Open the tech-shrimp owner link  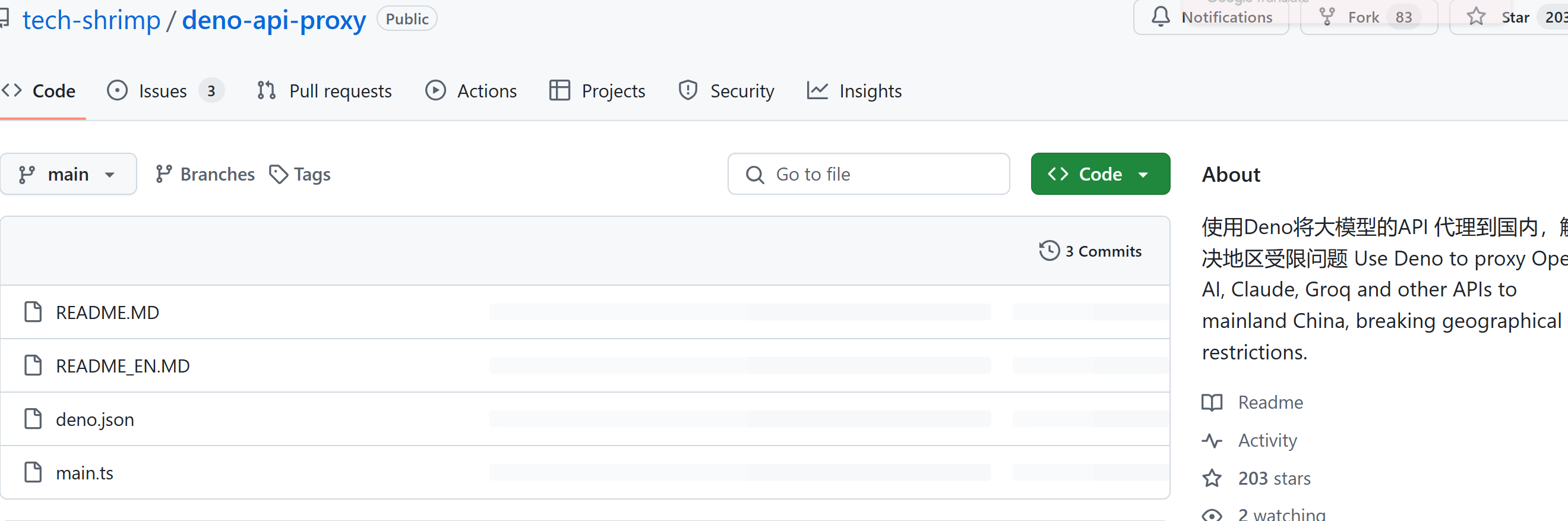91,21
